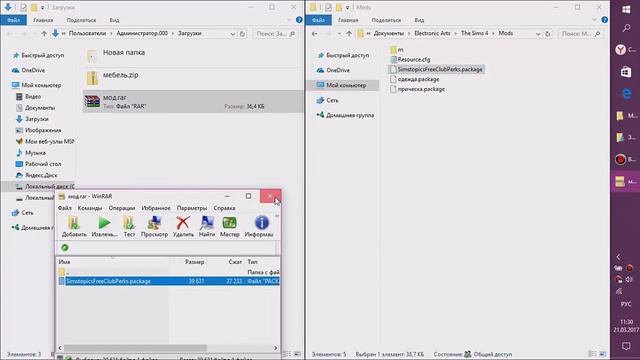Screen dimensions: 640x360
Task: Open Windows Start button on taskbar
Action: (x=626, y=9)
